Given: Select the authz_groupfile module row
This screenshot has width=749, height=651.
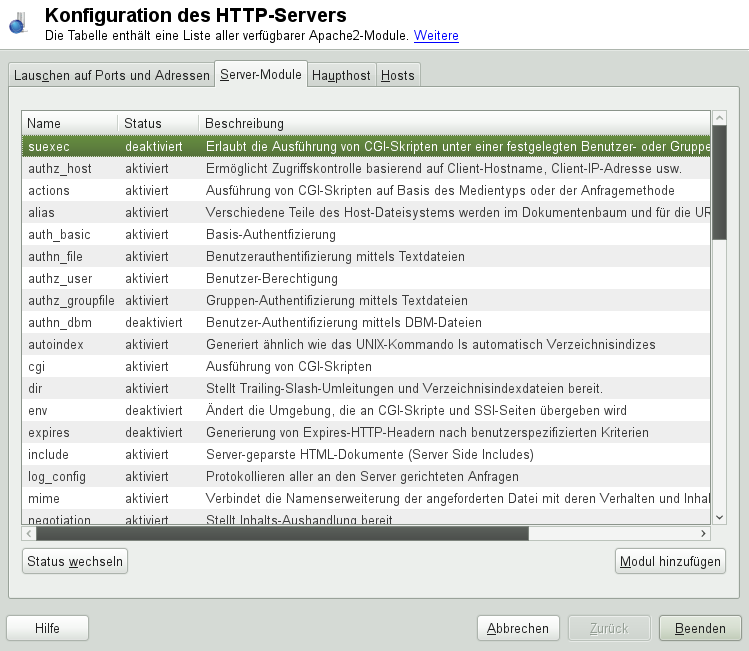Looking at the screenshot, I should (366, 300).
